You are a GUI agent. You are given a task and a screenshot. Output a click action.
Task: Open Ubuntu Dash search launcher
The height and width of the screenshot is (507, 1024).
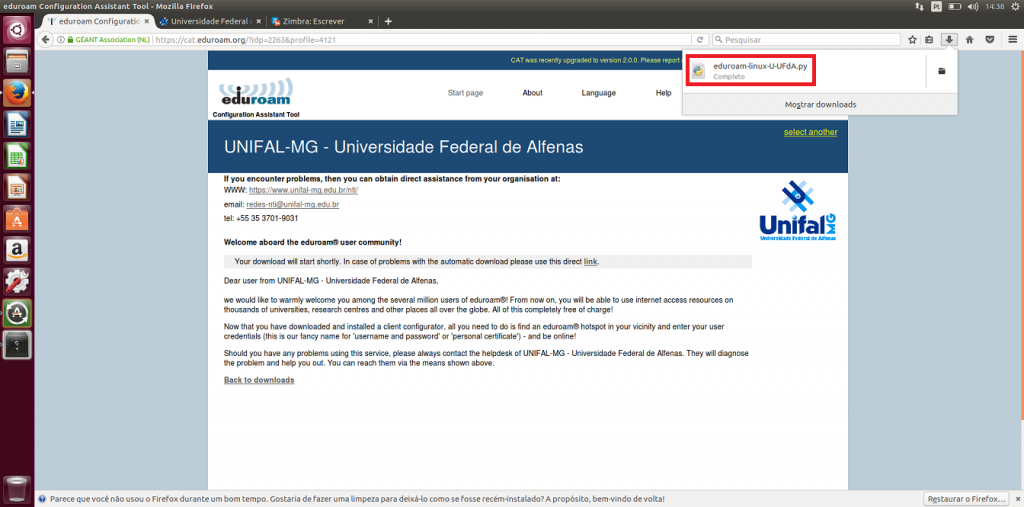(17, 29)
